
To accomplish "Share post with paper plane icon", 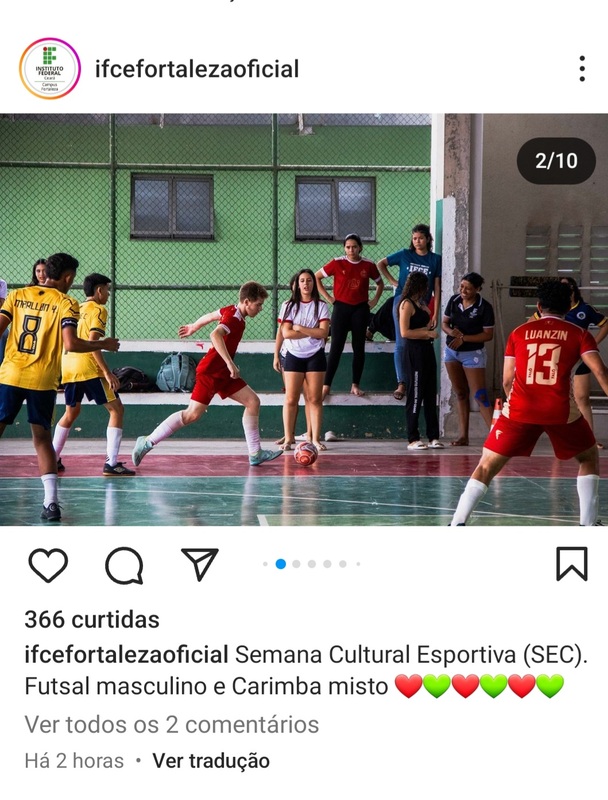I will [200, 564].
